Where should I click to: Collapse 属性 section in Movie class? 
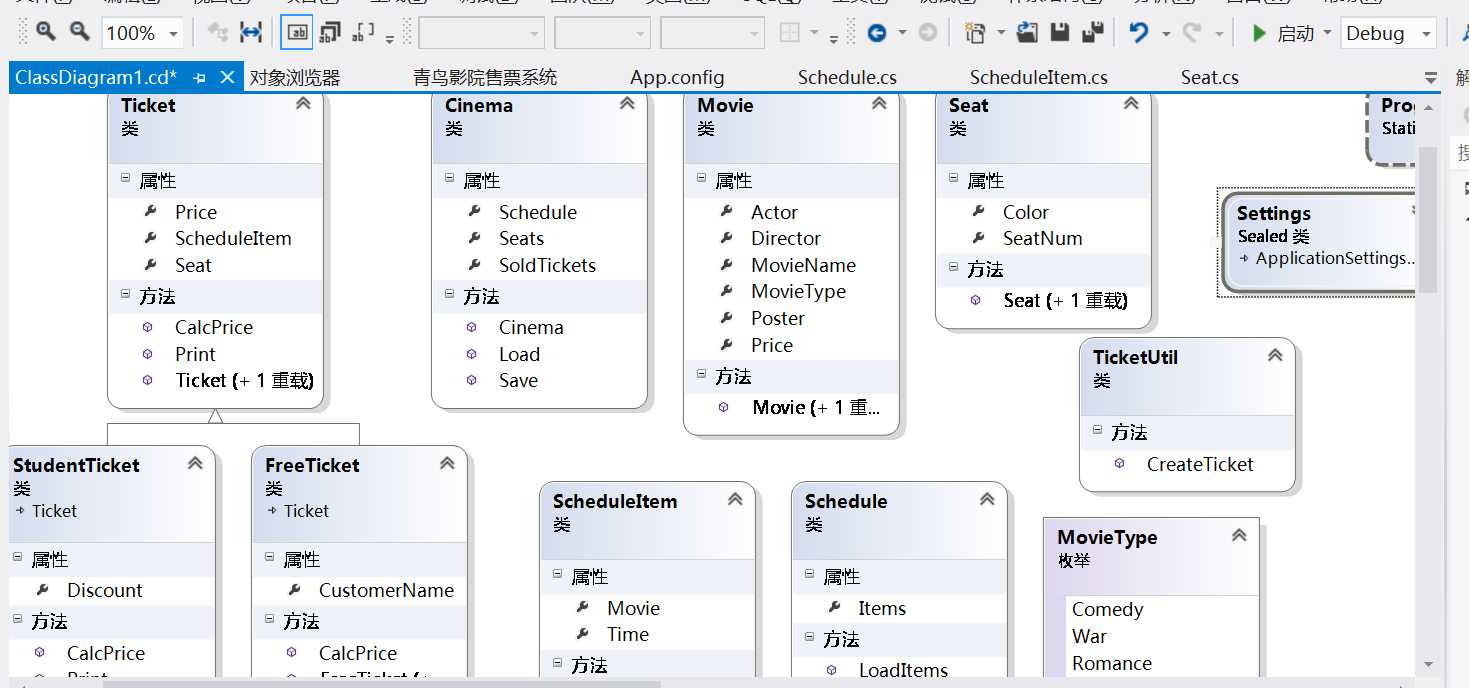tap(702, 178)
